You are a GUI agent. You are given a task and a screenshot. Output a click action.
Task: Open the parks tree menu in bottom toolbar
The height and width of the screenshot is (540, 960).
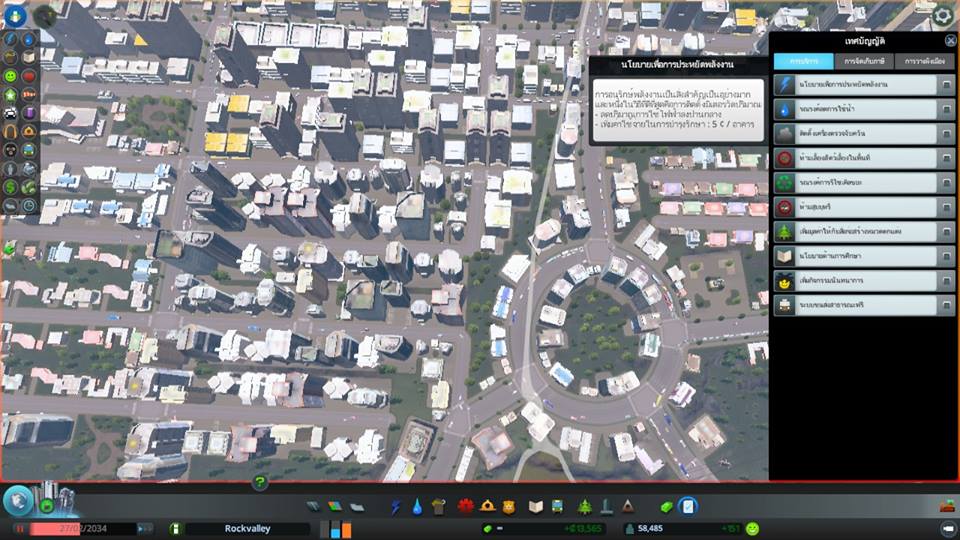click(585, 506)
